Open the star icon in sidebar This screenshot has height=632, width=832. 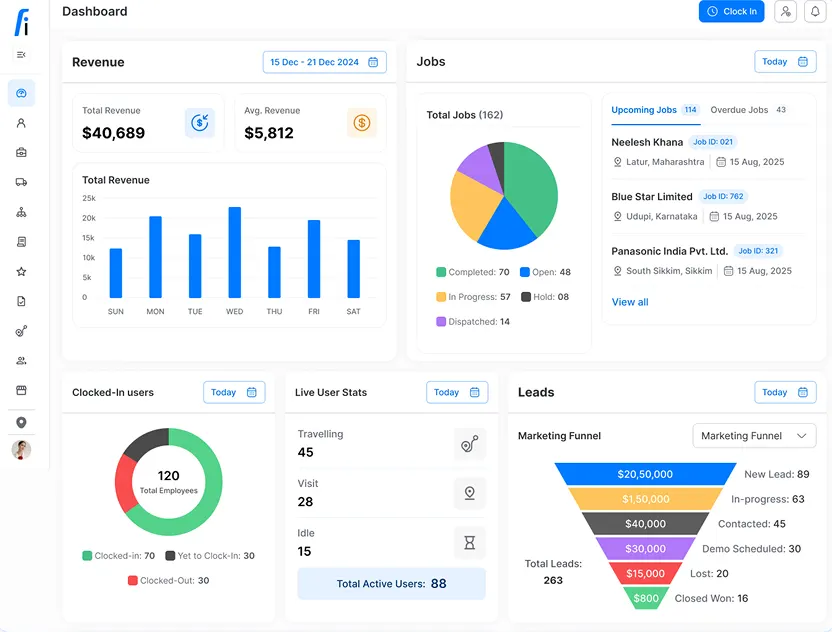(x=21, y=272)
